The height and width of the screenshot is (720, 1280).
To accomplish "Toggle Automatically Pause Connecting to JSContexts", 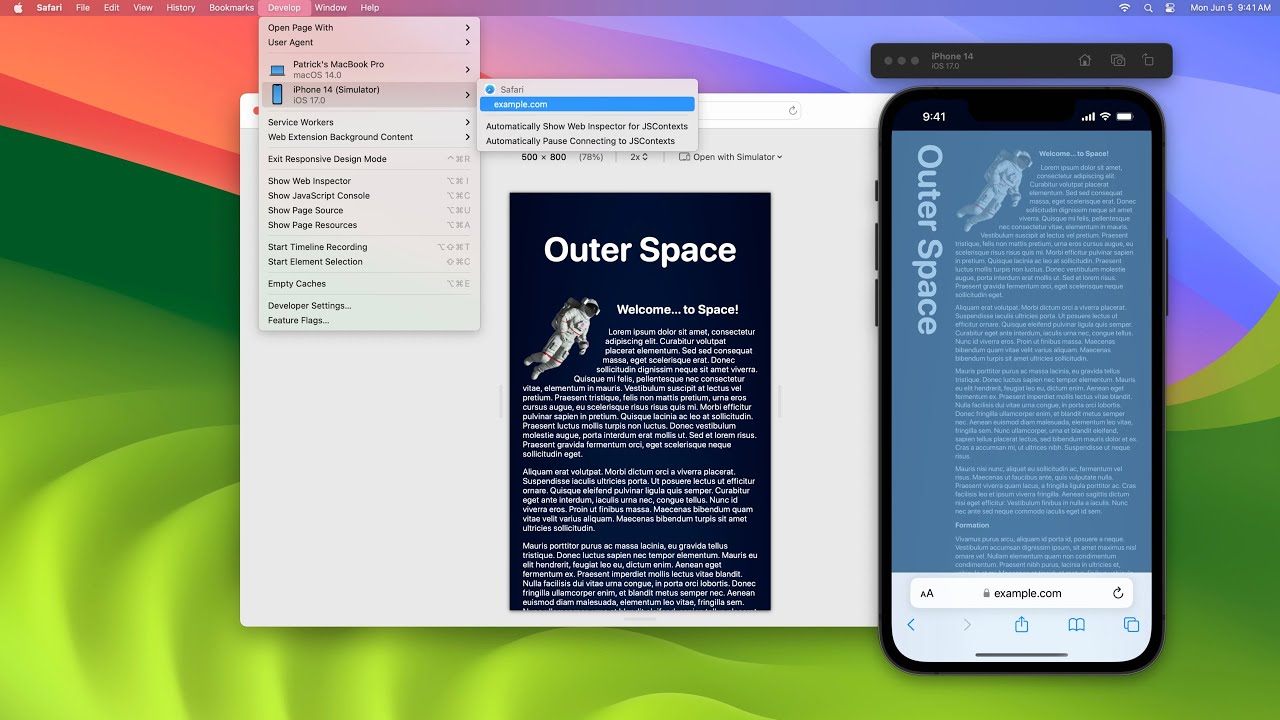I will pyautogui.click(x=587, y=141).
